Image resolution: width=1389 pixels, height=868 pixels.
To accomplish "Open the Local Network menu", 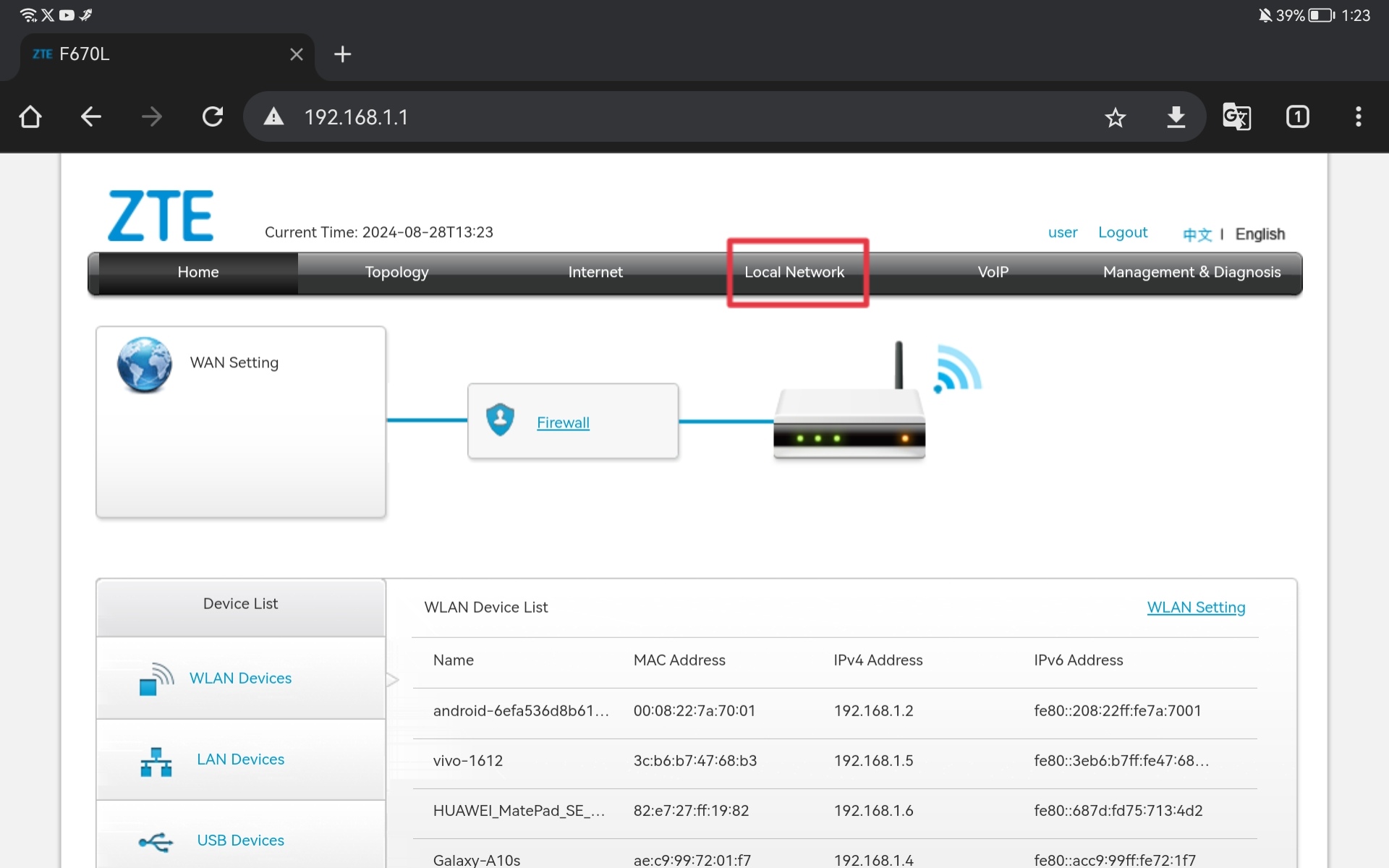I will (794, 273).
